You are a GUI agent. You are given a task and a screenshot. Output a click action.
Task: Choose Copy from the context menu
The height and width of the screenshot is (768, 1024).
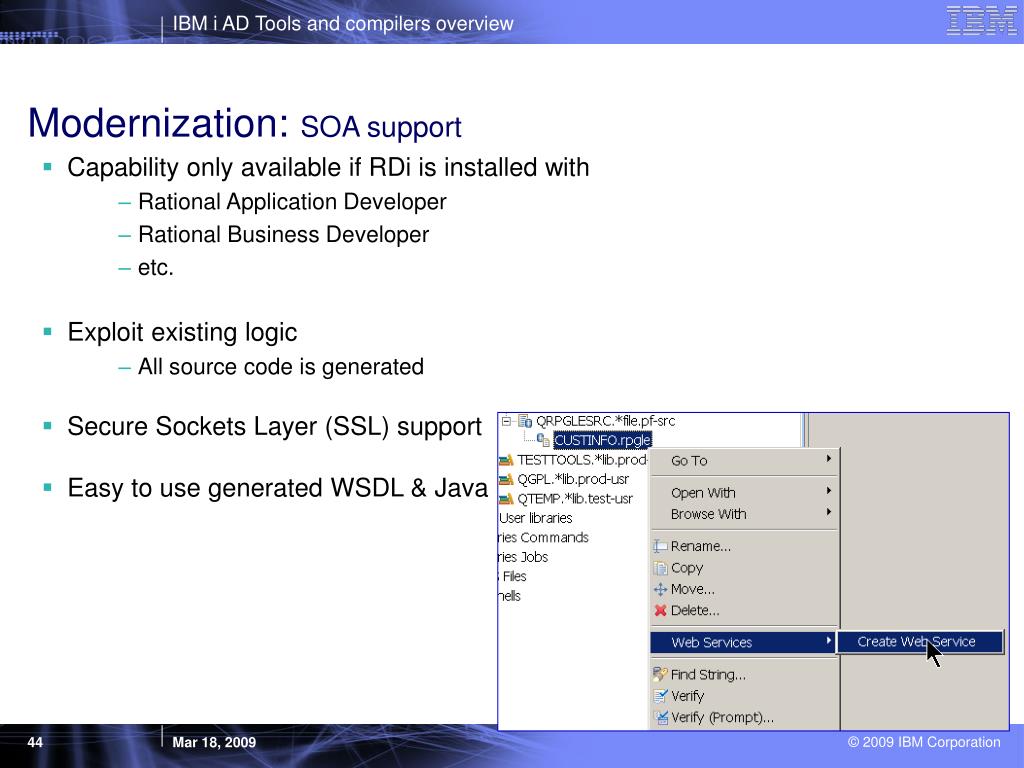click(744, 568)
